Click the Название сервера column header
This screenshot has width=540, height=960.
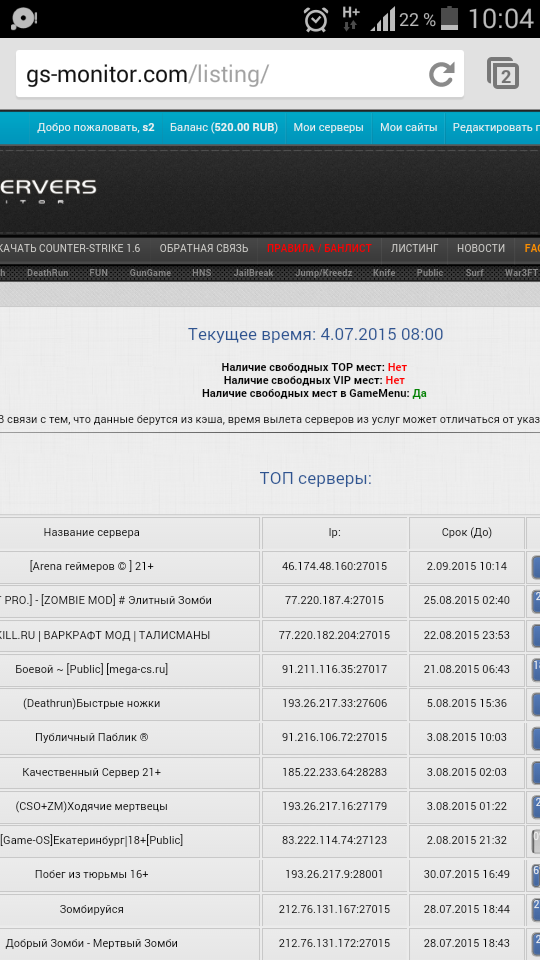[x=91, y=533]
